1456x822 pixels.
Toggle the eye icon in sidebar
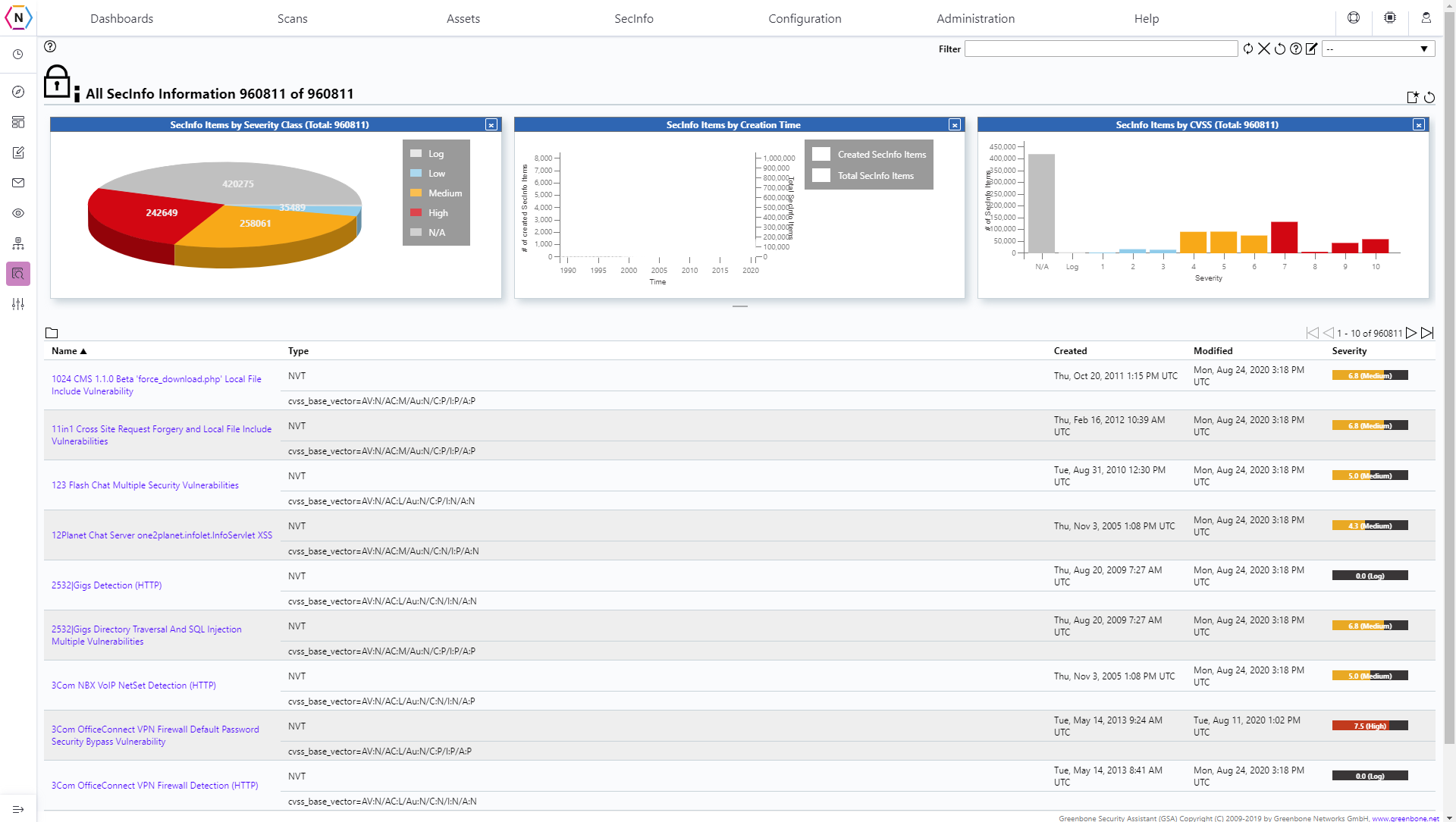pyautogui.click(x=18, y=213)
